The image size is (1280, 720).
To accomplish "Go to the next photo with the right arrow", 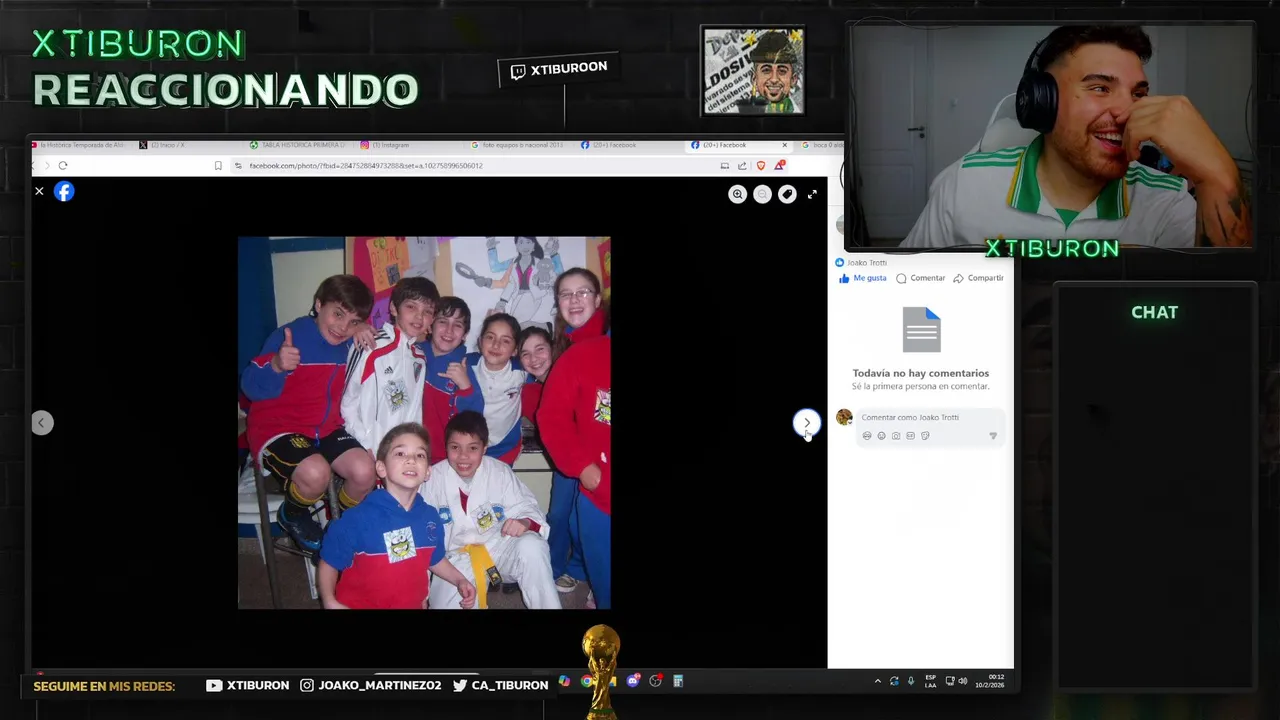I will coord(807,423).
